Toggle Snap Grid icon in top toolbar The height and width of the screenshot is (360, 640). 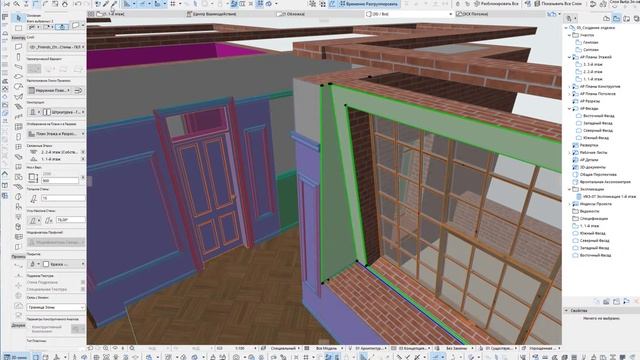(173, 4)
